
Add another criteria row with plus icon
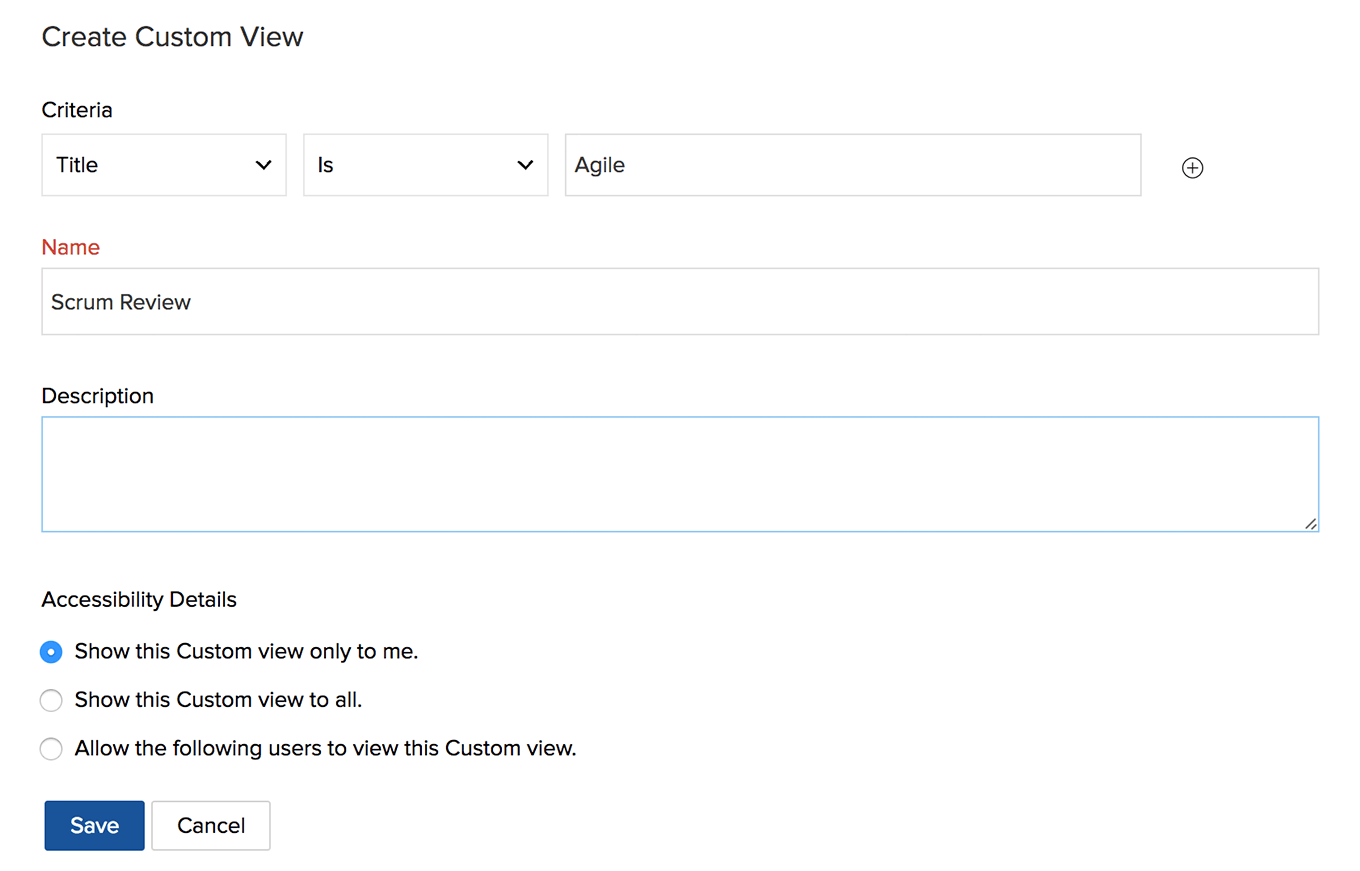1192,168
